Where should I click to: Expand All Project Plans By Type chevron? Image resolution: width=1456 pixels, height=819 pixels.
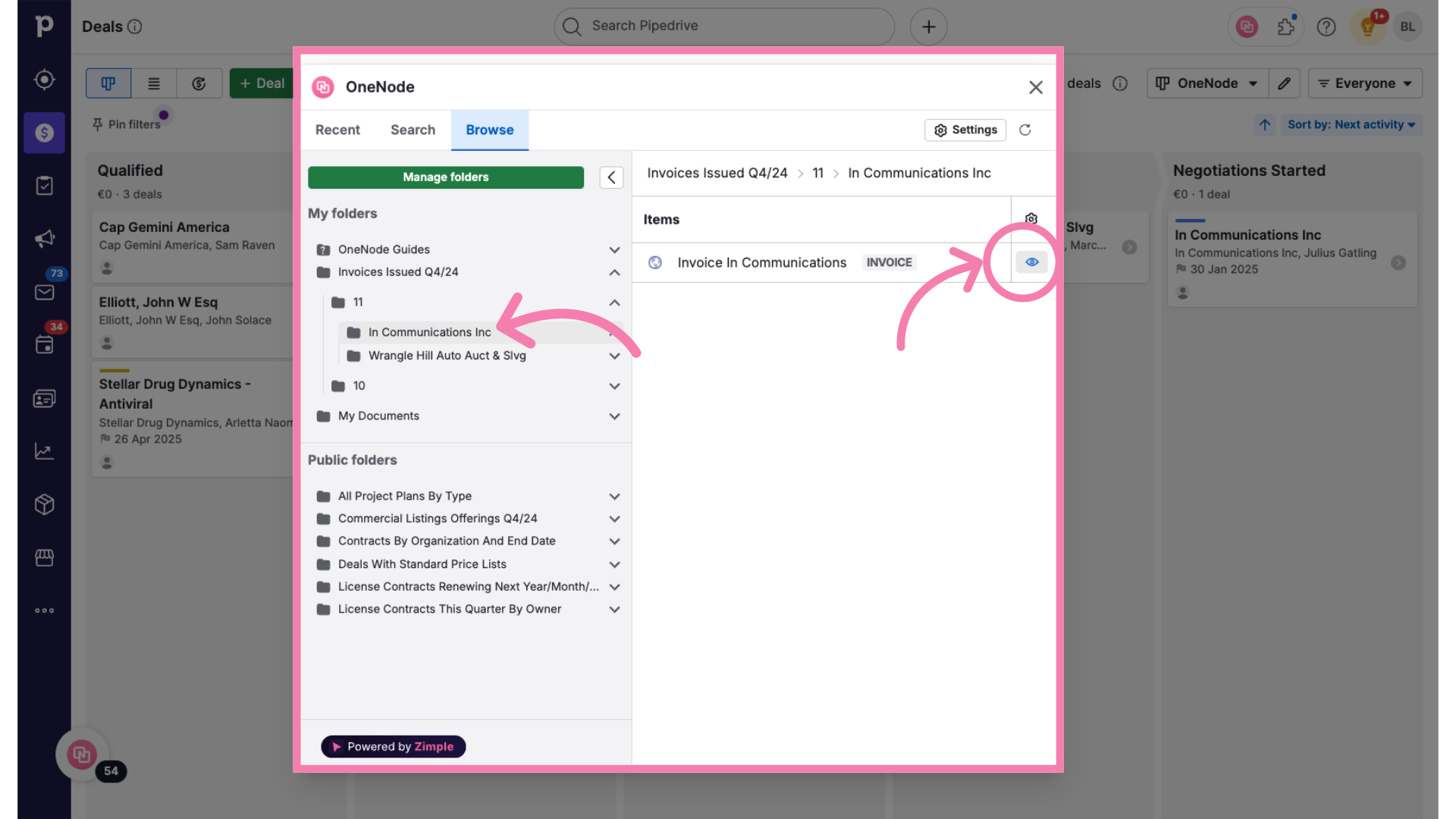(614, 497)
